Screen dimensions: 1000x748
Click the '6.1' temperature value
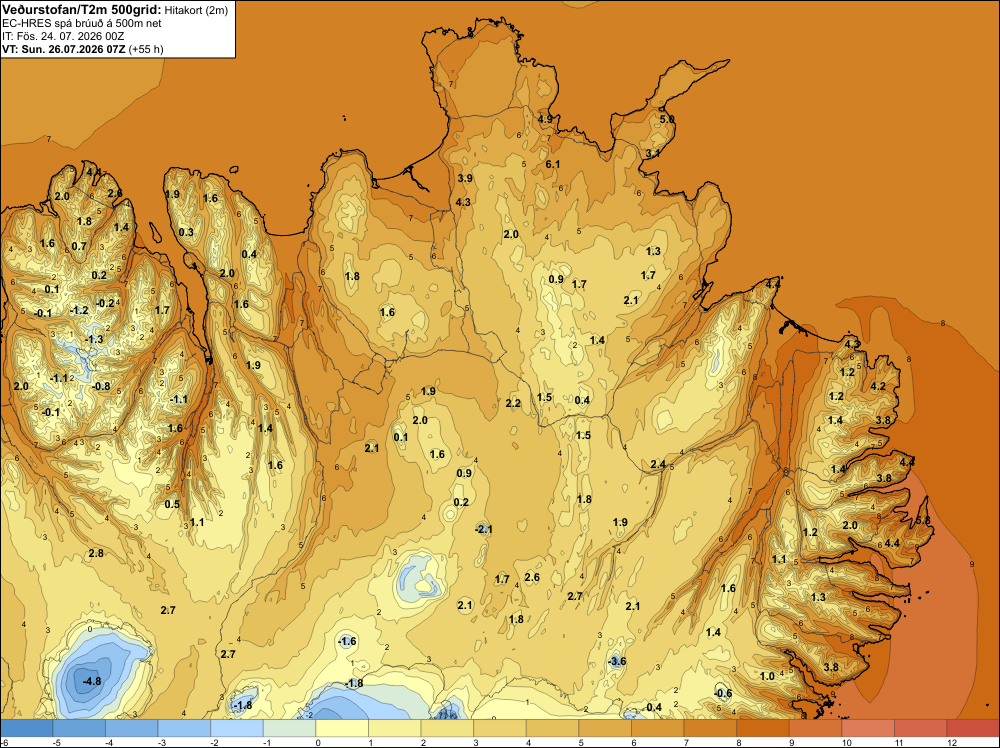552,164
